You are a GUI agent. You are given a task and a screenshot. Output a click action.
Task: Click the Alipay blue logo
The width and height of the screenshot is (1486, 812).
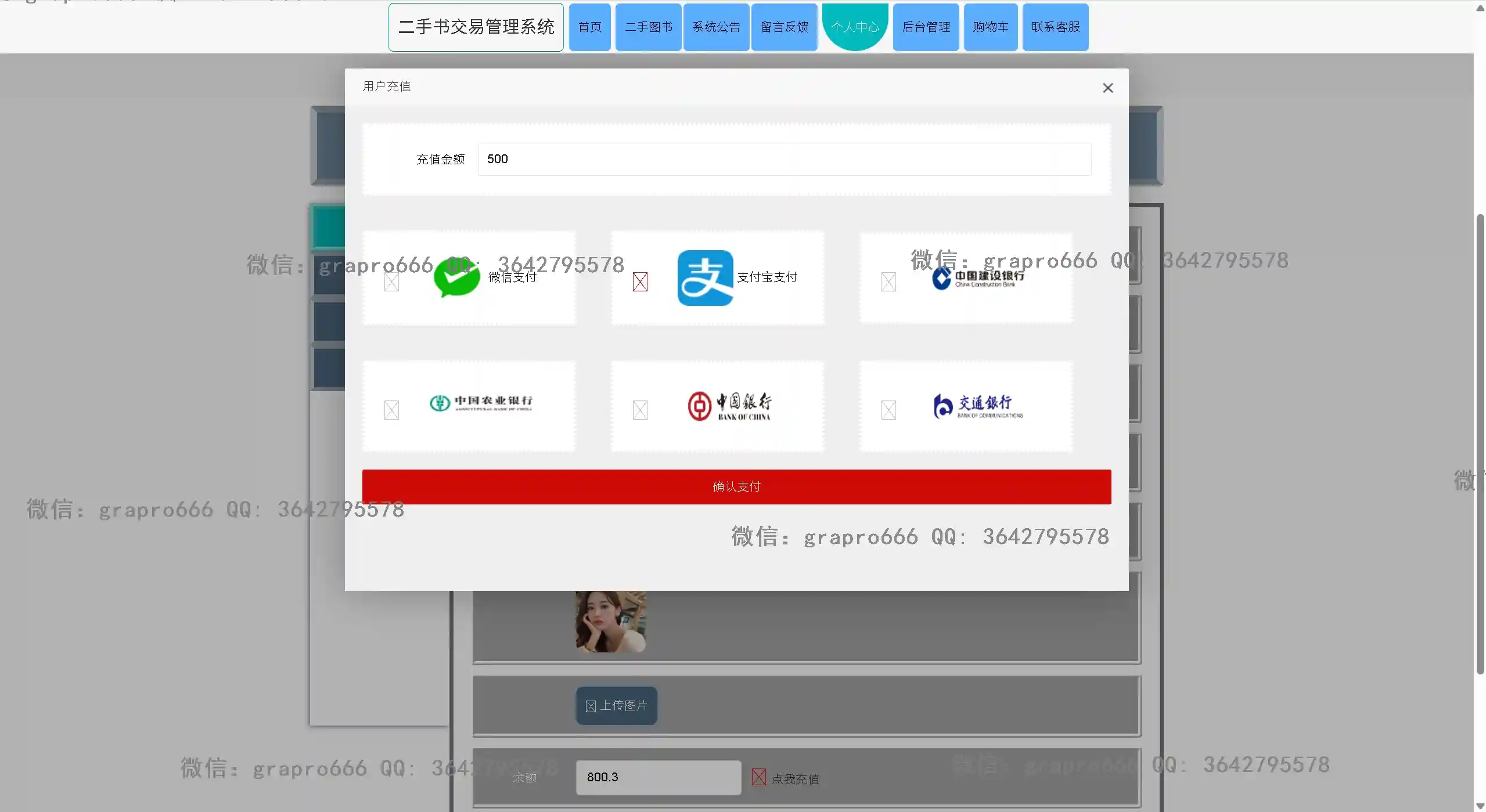[x=705, y=277]
